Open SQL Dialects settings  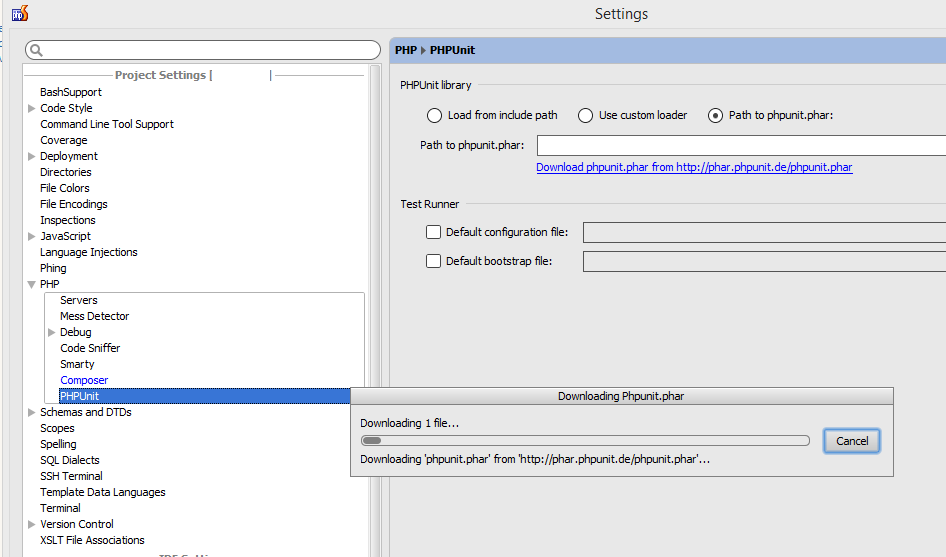[x=69, y=460]
